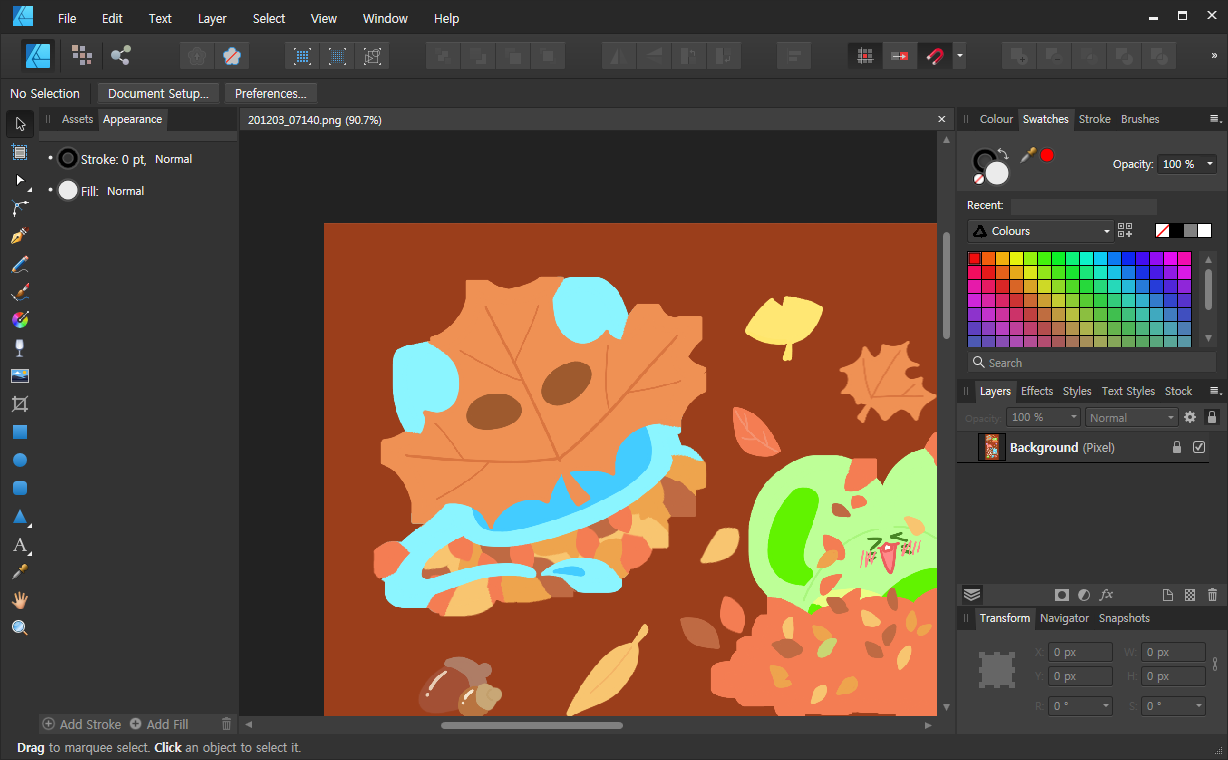Image resolution: width=1228 pixels, height=760 pixels.
Task: Select the Zoom tool
Action: [20, 628]
